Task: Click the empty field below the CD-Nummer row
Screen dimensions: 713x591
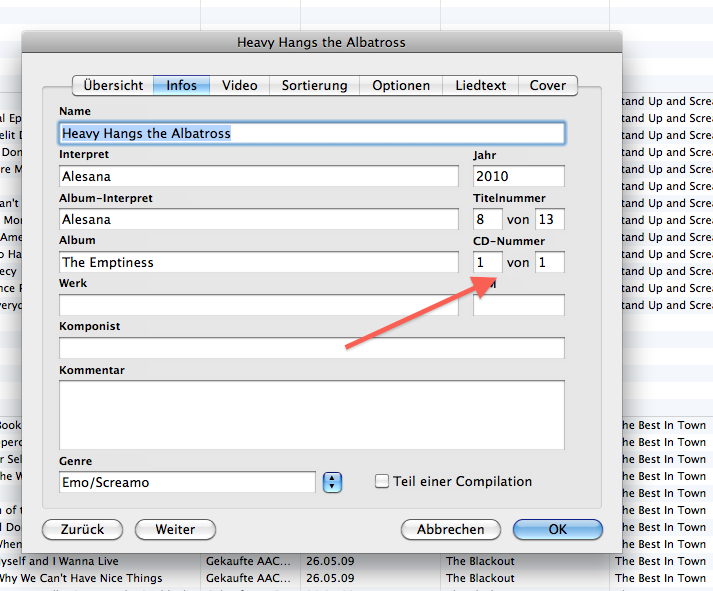Action: (x=519, y=305)
